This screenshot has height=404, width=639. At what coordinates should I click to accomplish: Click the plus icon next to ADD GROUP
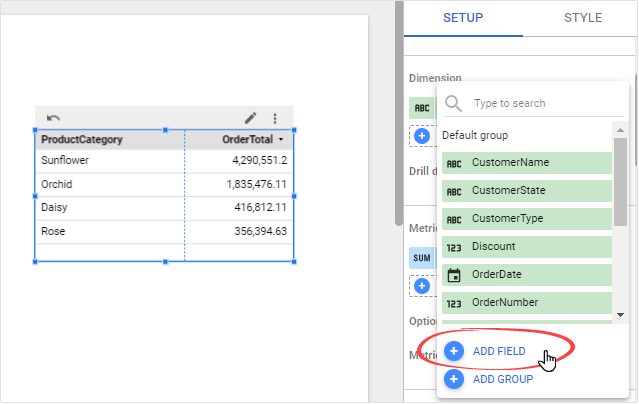454,379
